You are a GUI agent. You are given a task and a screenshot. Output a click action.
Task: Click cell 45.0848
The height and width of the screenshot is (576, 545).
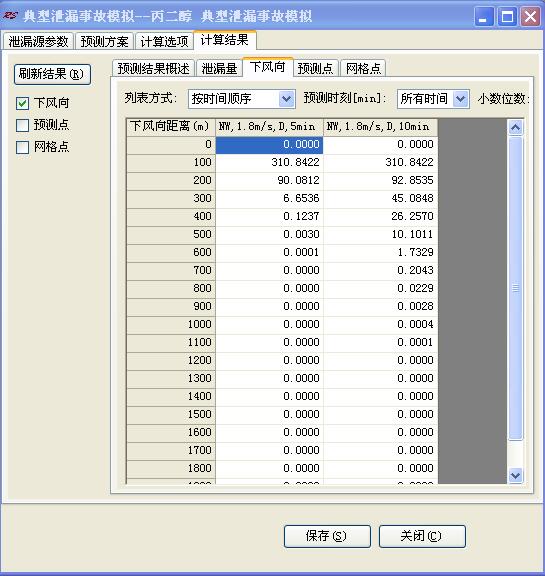pos(380,199)
